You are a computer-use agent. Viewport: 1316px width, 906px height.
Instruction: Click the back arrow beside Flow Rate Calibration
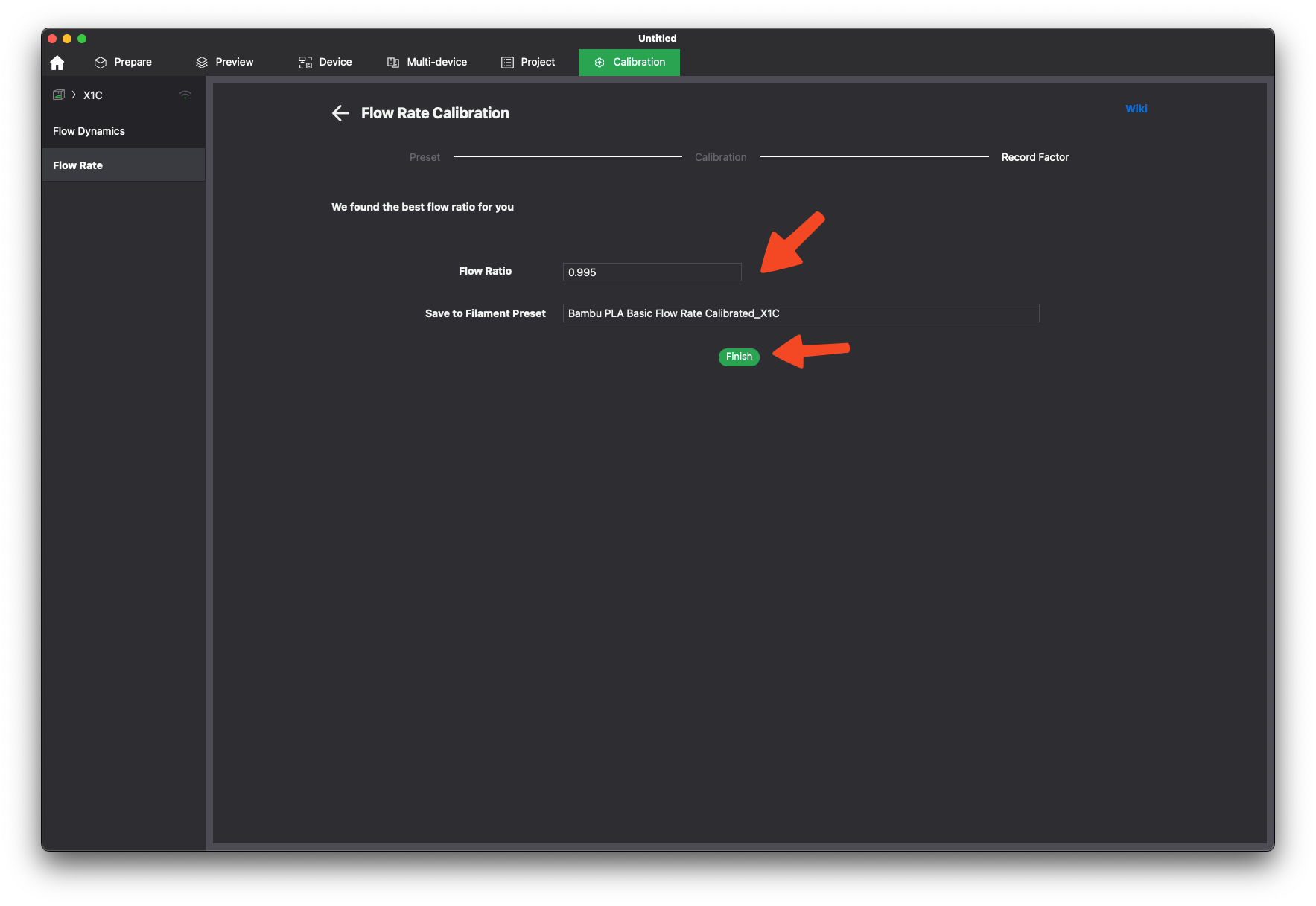(x=340, y=113)
